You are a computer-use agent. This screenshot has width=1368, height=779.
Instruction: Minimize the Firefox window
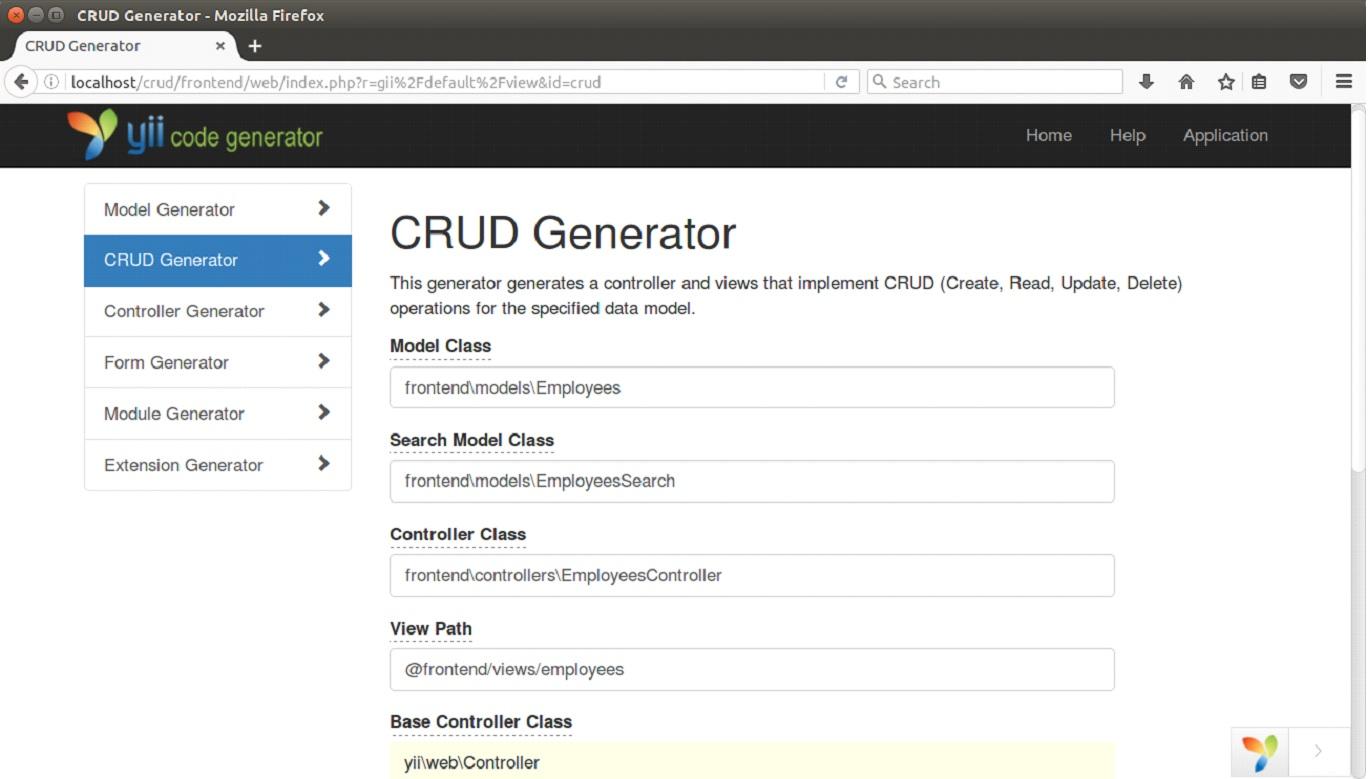point(36,15)
